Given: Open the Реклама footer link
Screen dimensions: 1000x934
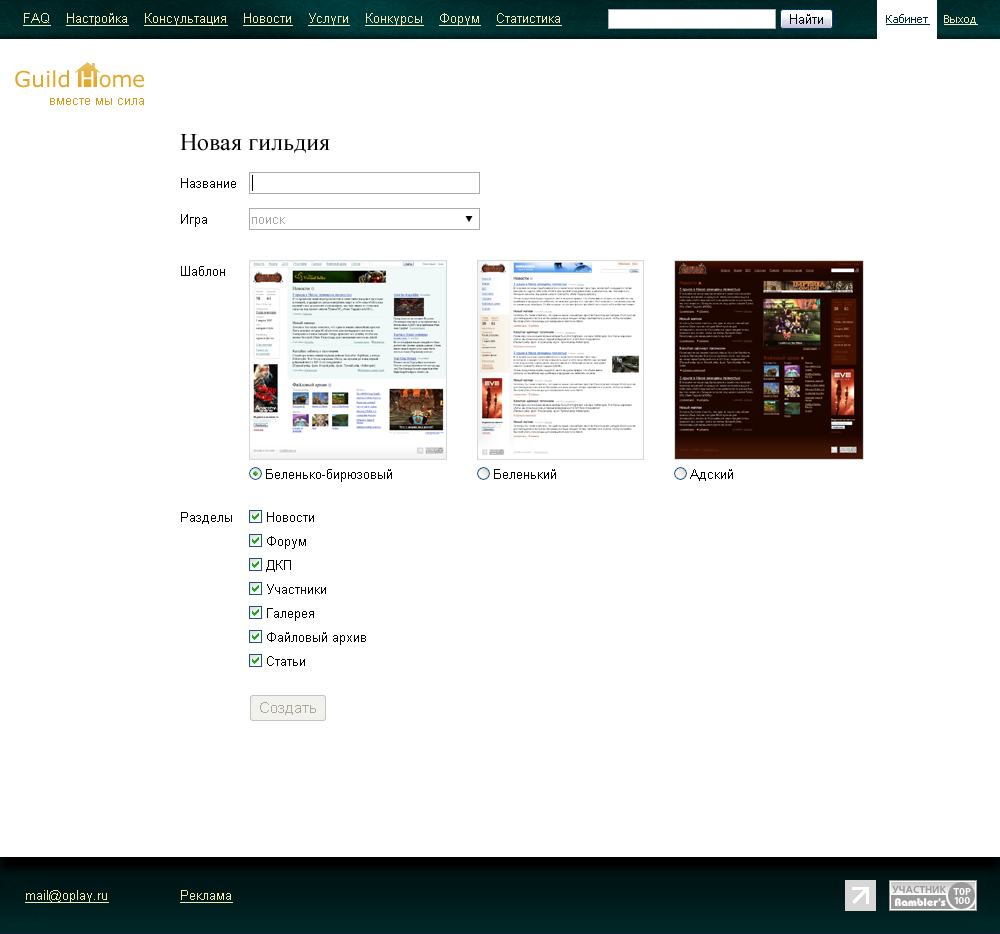Looking at the screenshot, I should tap(206, 895).
